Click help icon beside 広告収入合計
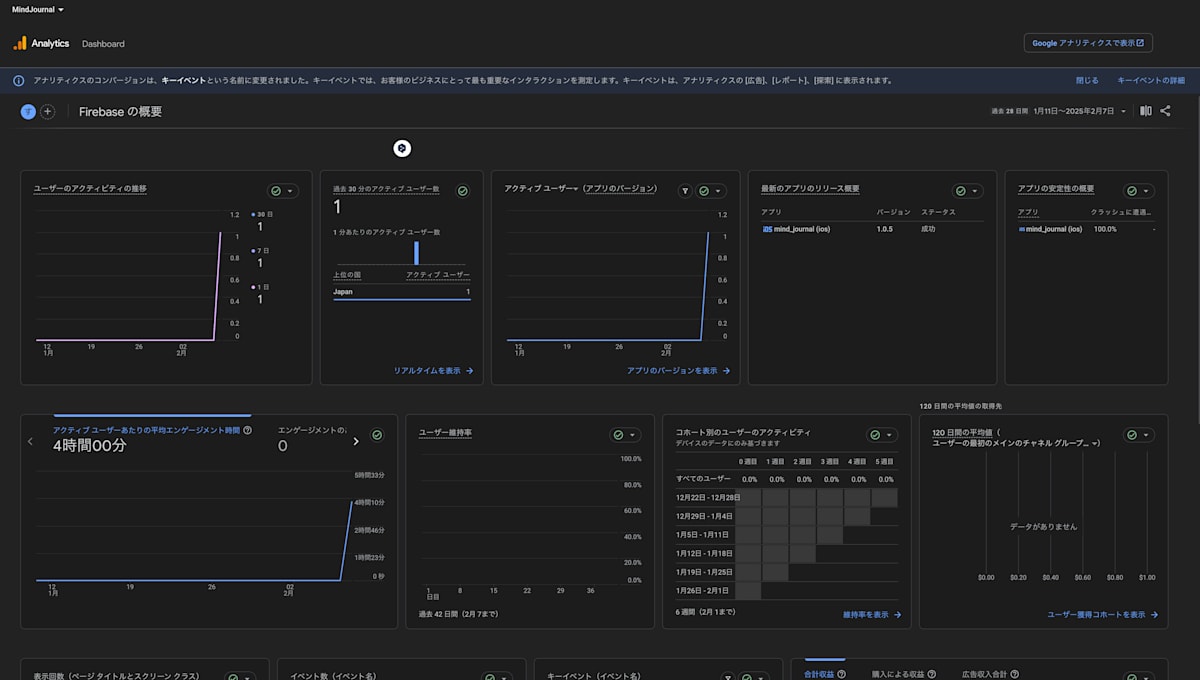The height and width of the screenshot is (680, 1200). coord(1015,675)
